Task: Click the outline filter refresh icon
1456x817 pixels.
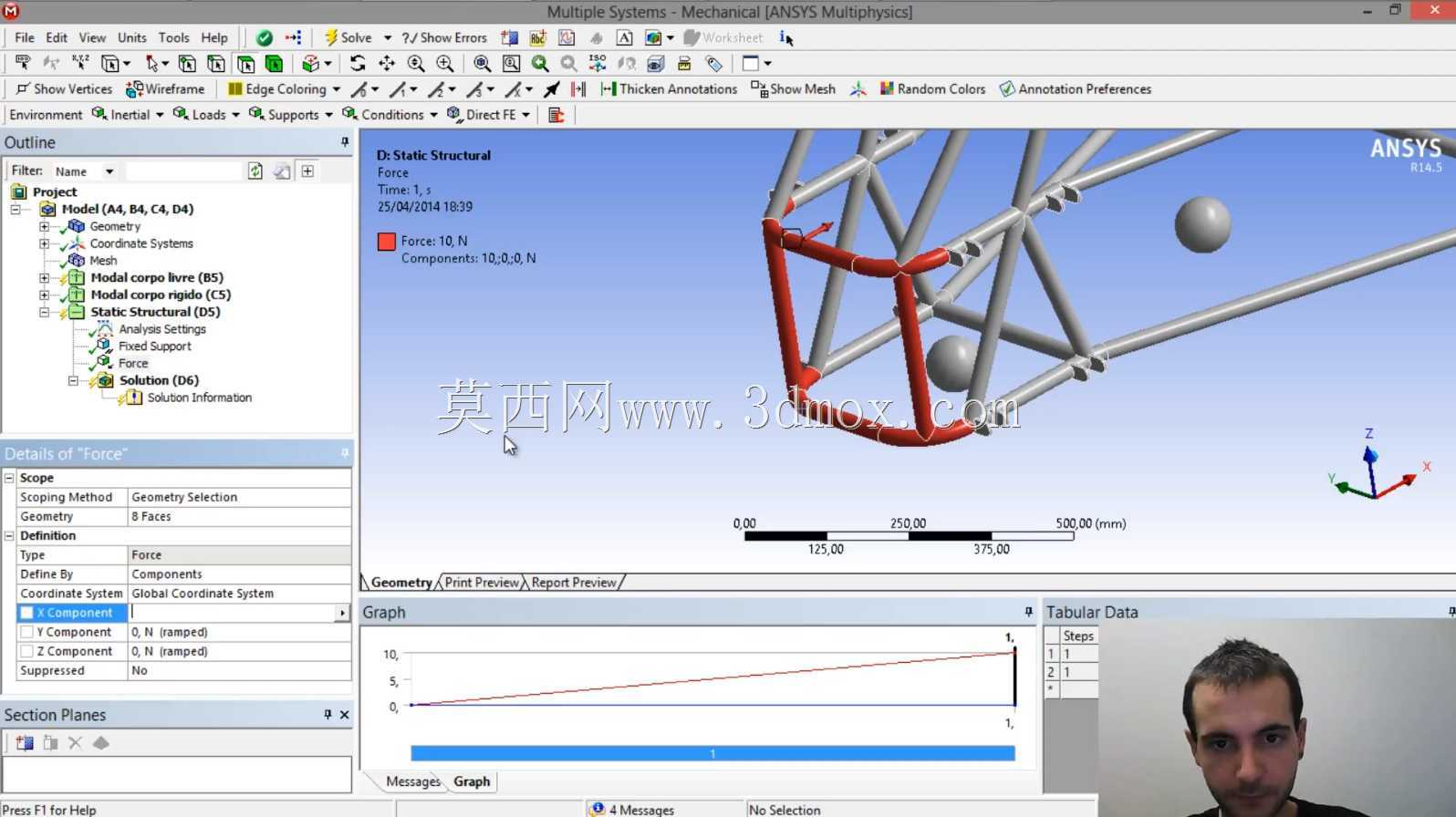Action: pos(255,171)
